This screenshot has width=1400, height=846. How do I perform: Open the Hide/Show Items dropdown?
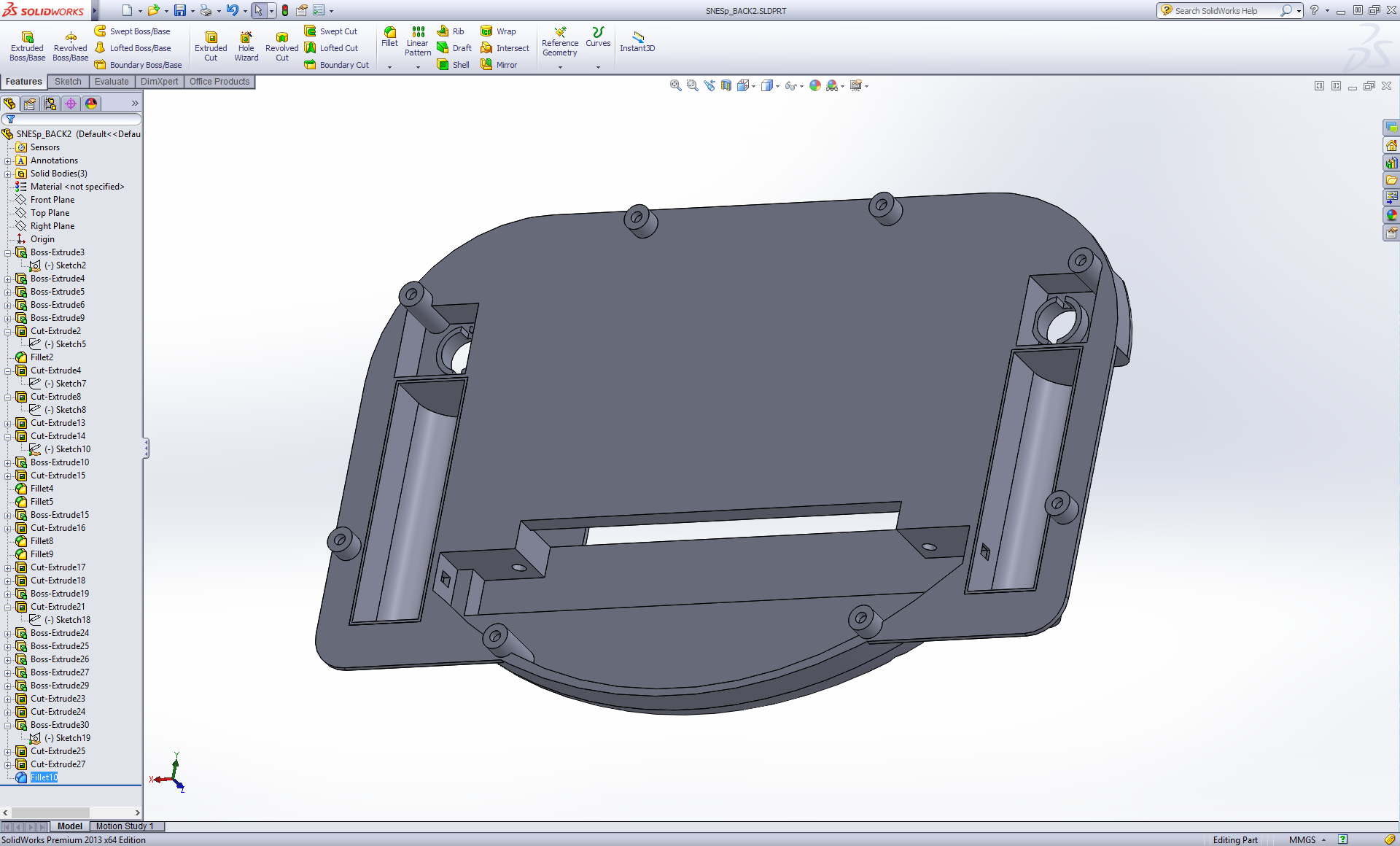click(x=801, y=86)
